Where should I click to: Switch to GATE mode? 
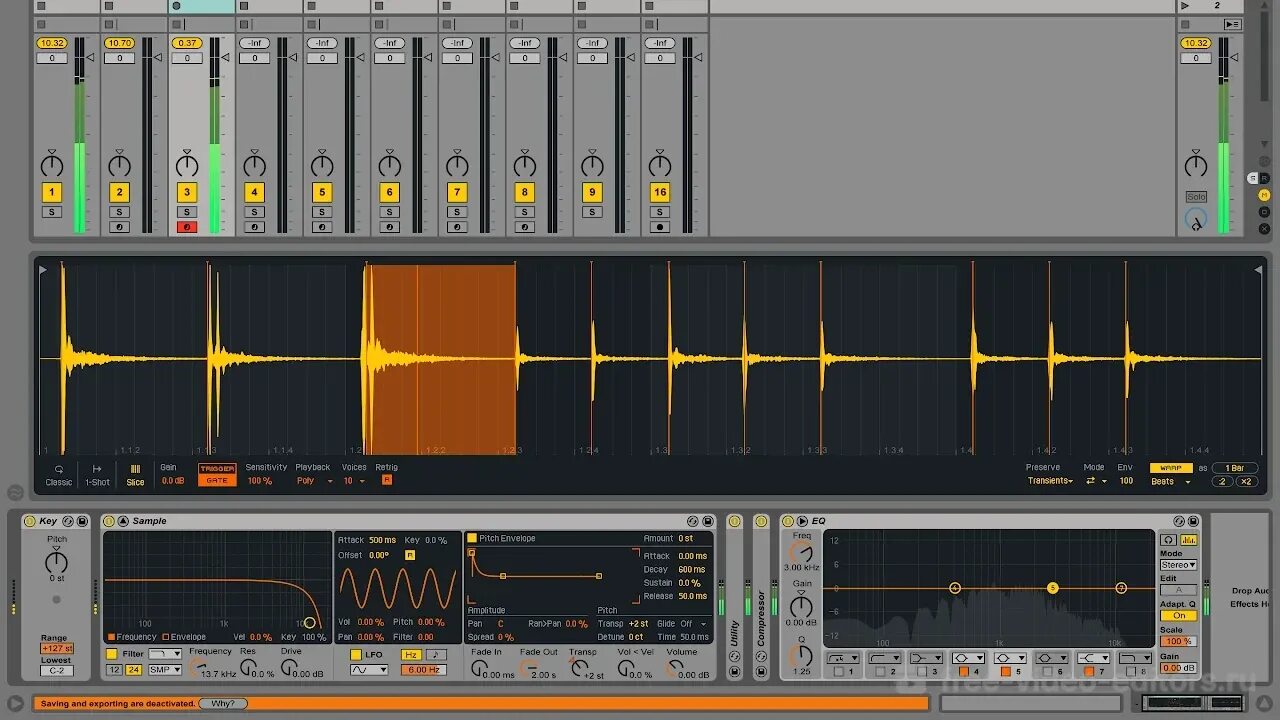217,480
